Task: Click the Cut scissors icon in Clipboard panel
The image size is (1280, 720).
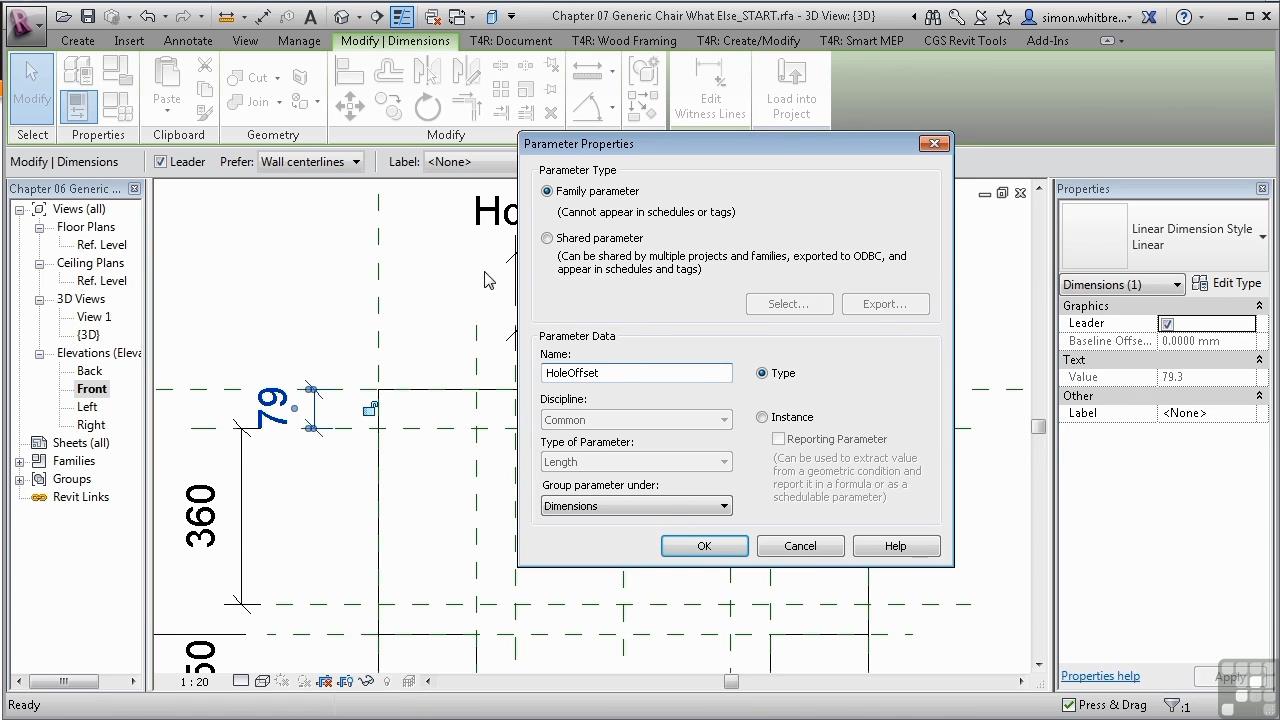Action: point(205,65)
